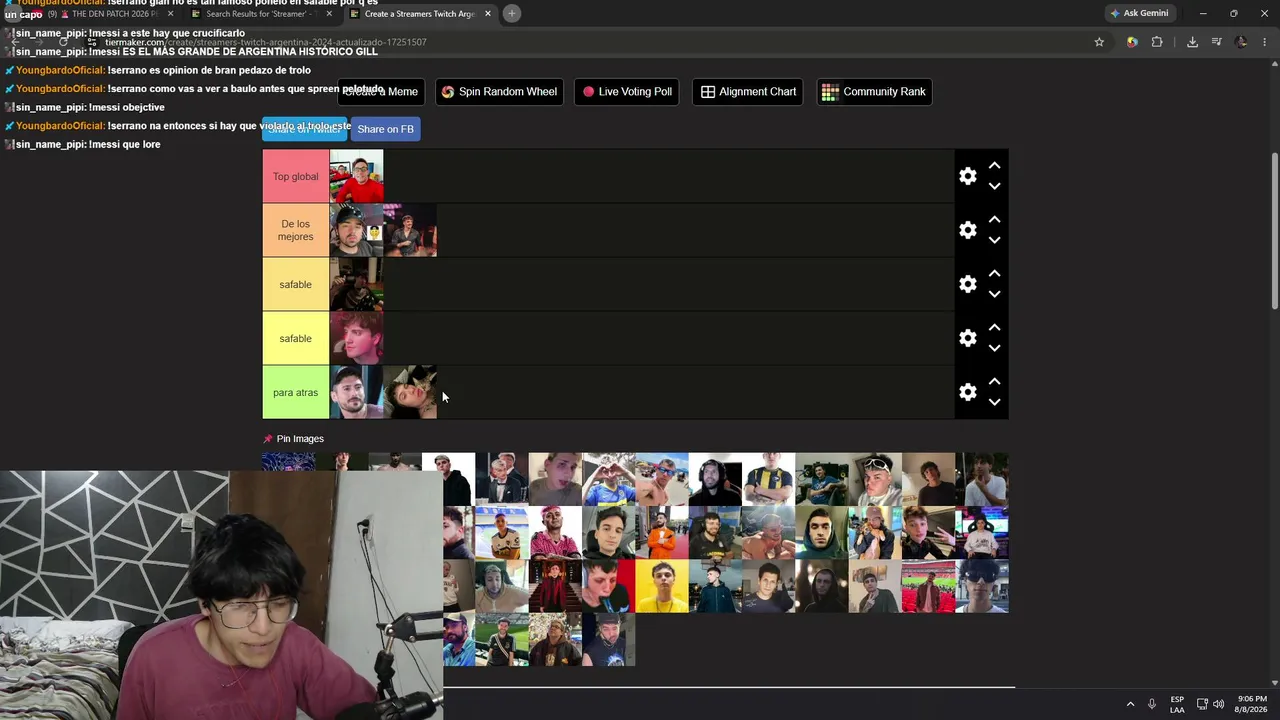Move De los mejores row down
The image size is (1280, 720).
pos(994,240)
